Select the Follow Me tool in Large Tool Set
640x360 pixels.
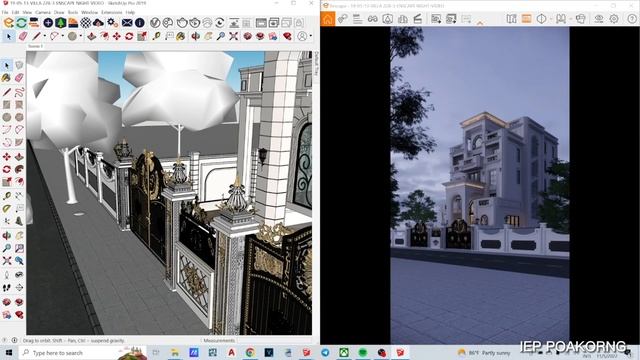tap(19, 169)
